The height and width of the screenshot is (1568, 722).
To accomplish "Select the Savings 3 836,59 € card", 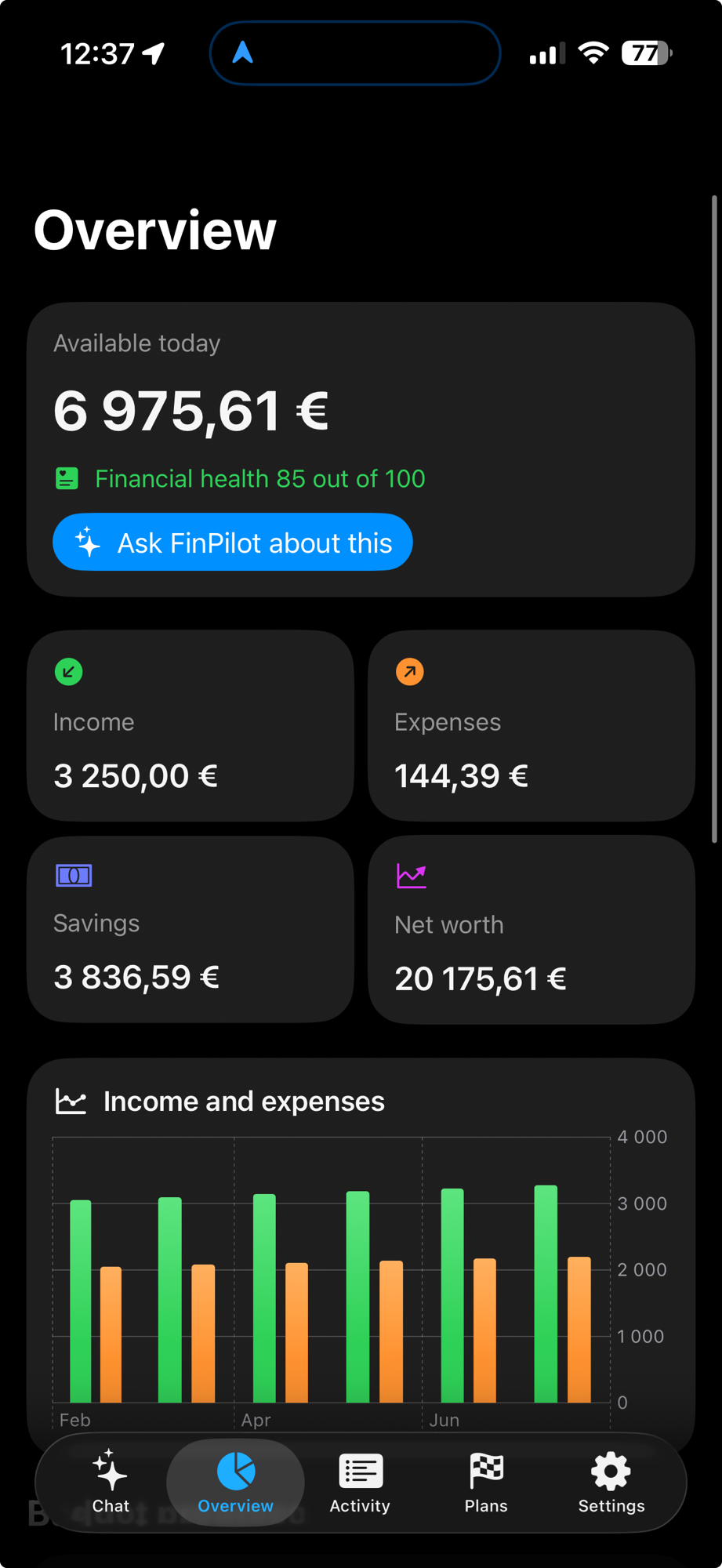I will tap(190, 929).
